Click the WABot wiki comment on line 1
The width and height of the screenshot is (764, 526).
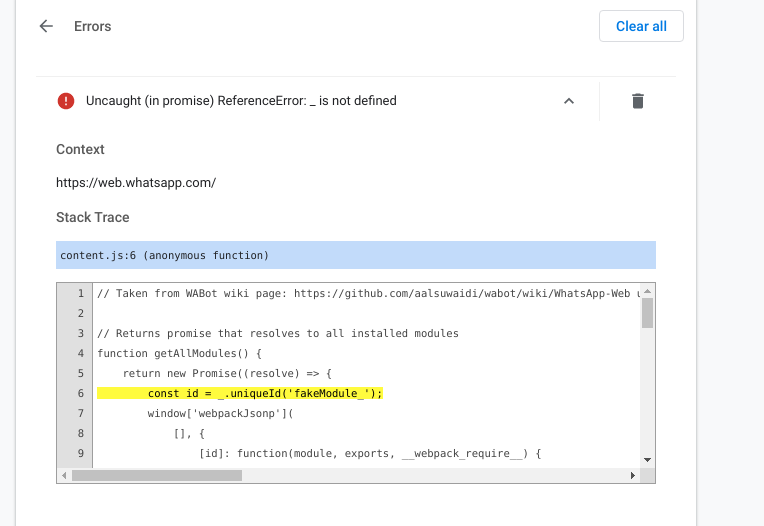pos(368,294)
